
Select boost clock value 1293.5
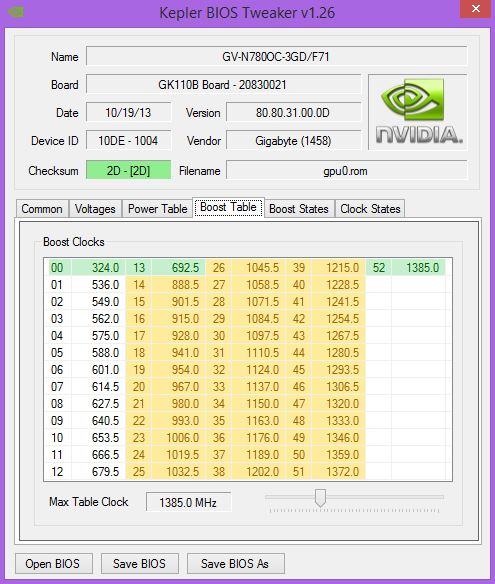339,369
